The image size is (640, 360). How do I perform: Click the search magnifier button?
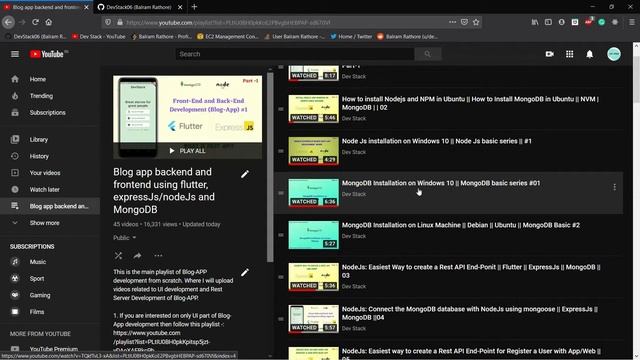pyautogui.click(x=427, y=54)
